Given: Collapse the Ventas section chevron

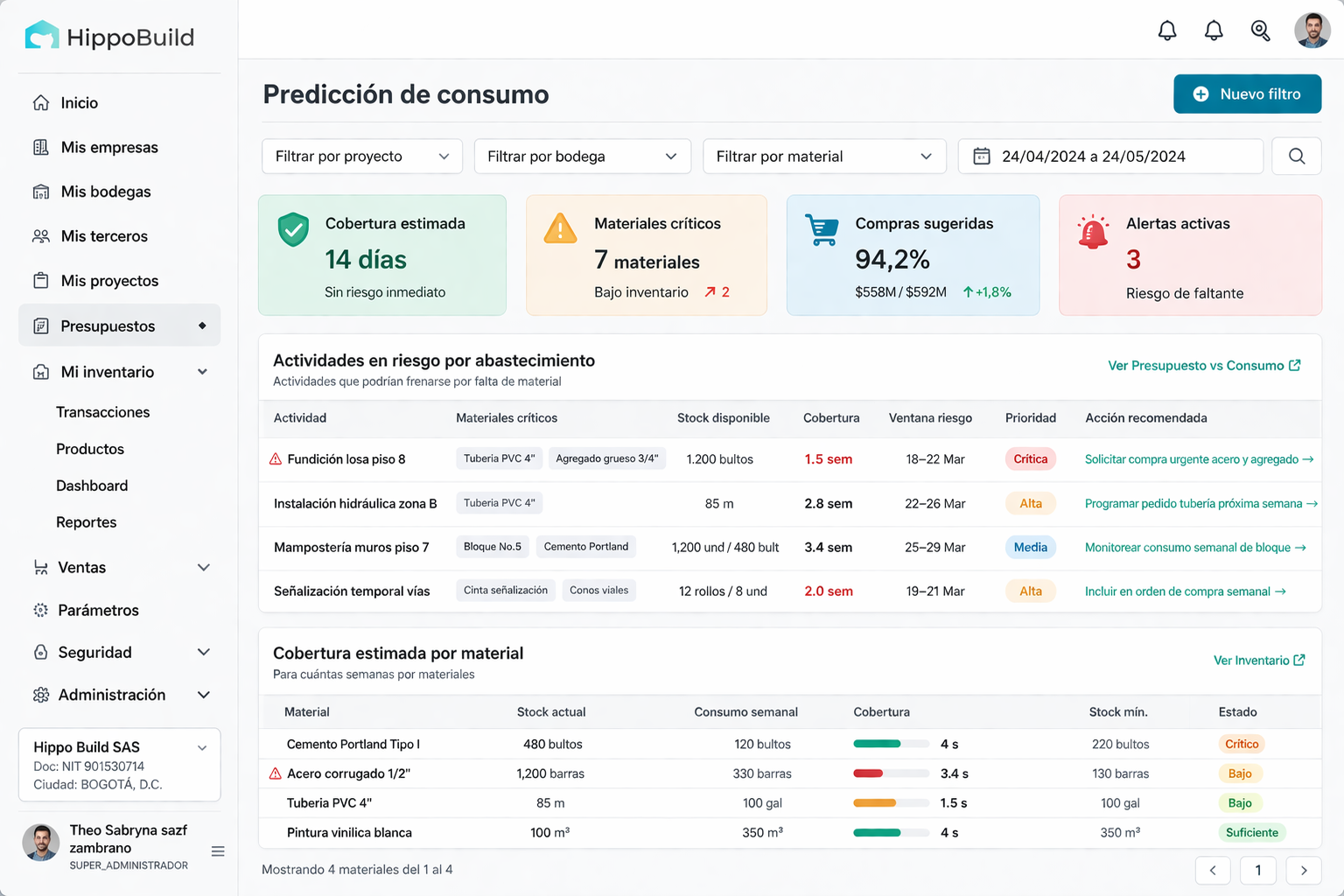Looking at the screenshot, I should pos(204,567).
